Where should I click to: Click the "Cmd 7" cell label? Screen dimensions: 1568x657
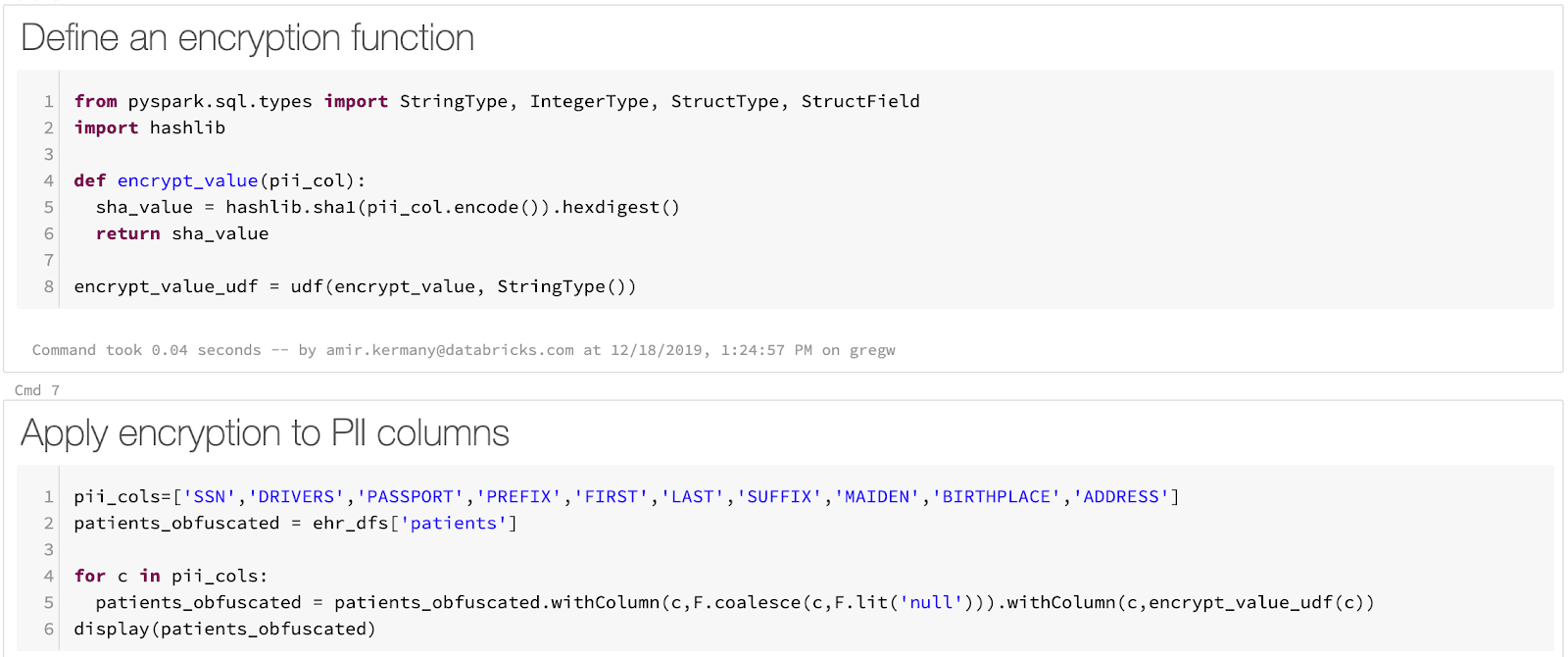[37, 390]
